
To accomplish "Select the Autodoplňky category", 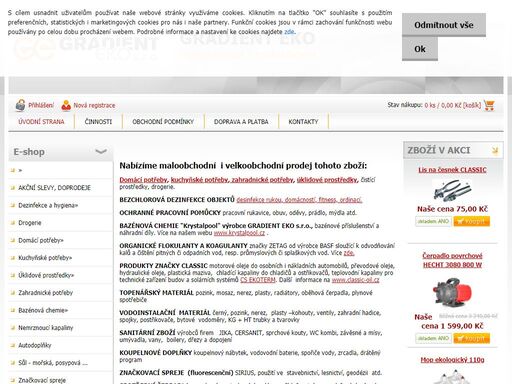I will click(35, 345).
